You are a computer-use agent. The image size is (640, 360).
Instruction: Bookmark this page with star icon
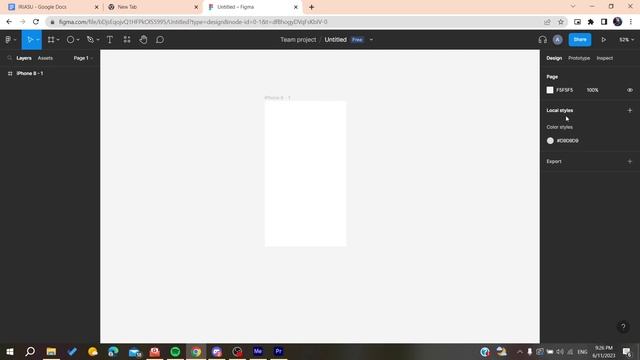[x=560, y=22]
